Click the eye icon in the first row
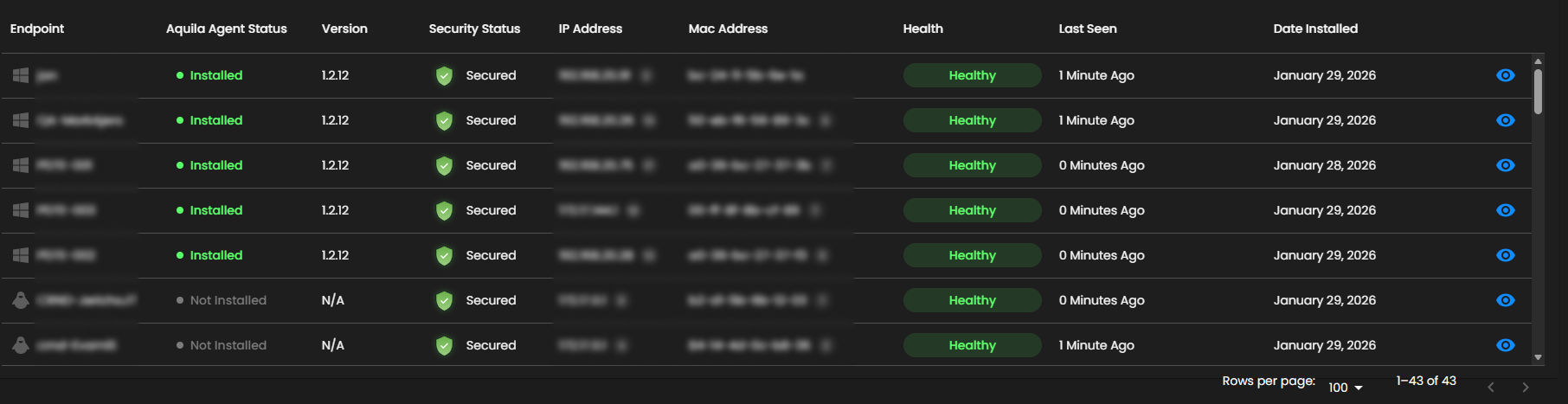1568x404 pixels. [1505, 75]
